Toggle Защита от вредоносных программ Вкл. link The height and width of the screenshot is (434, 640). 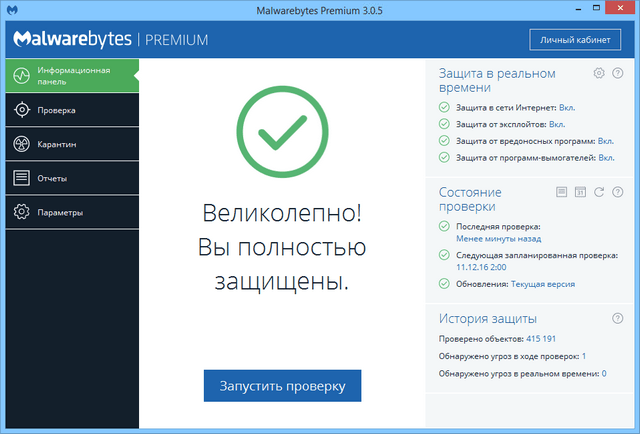(x=606, y=141)
